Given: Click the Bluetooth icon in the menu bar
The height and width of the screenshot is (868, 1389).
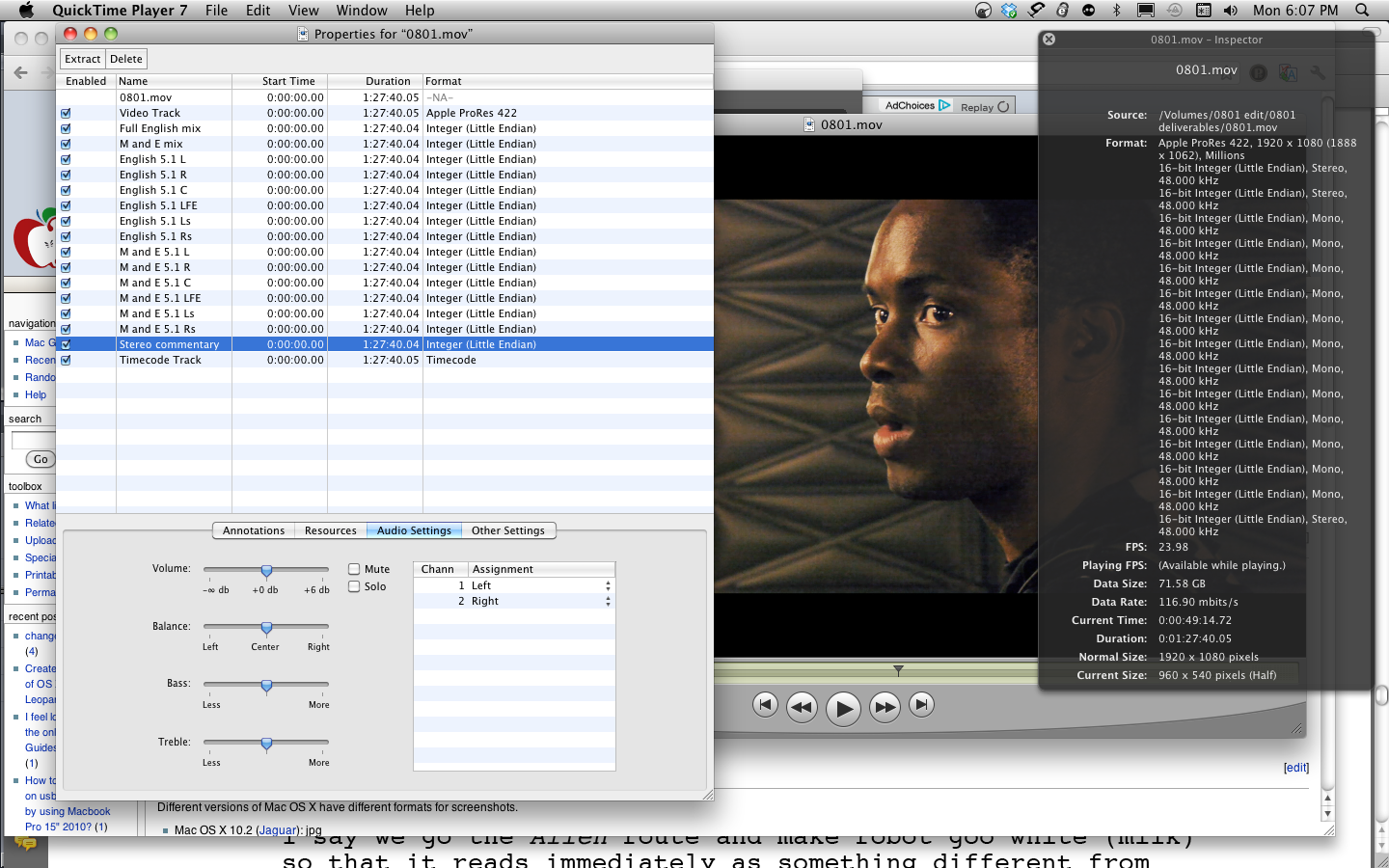Looking at the screenshot, I should pos(1118,11).
